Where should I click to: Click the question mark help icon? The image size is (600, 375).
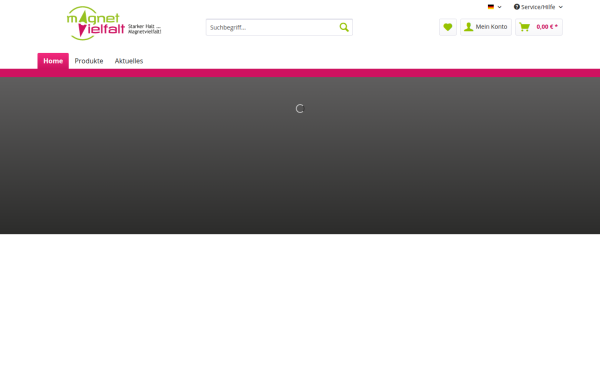pos(517,7)
